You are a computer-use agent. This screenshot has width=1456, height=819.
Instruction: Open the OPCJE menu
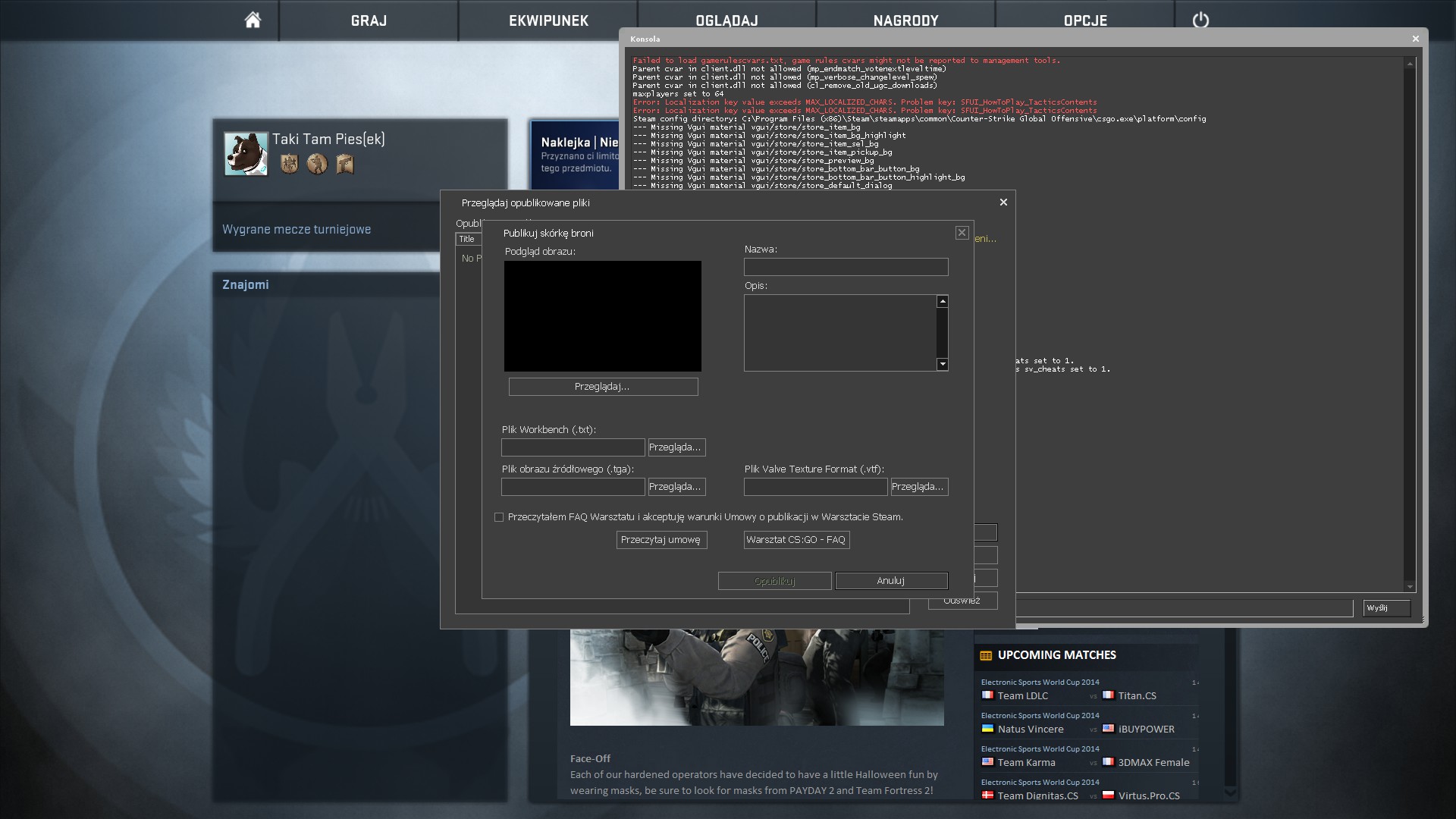tap(1085, 20)
